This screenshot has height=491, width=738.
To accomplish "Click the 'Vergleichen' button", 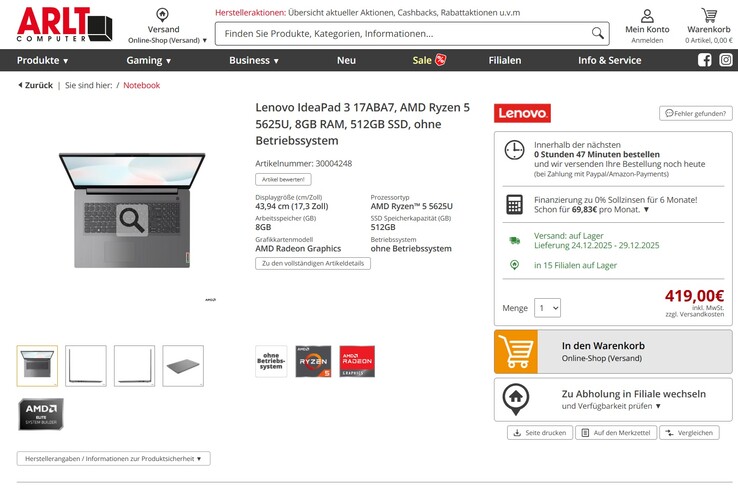I will [690, 433].
